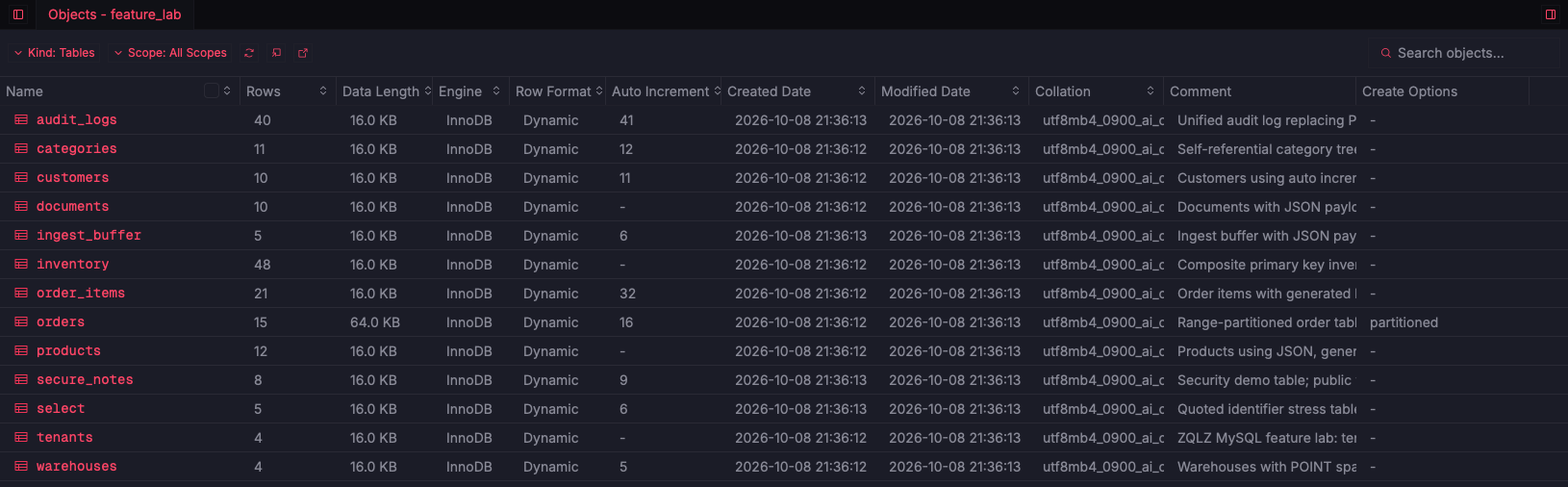1568x487 pixels.
Task: Select the Objects - feature_lab tab
Action: pyautogui.click(x=114, y=14)
